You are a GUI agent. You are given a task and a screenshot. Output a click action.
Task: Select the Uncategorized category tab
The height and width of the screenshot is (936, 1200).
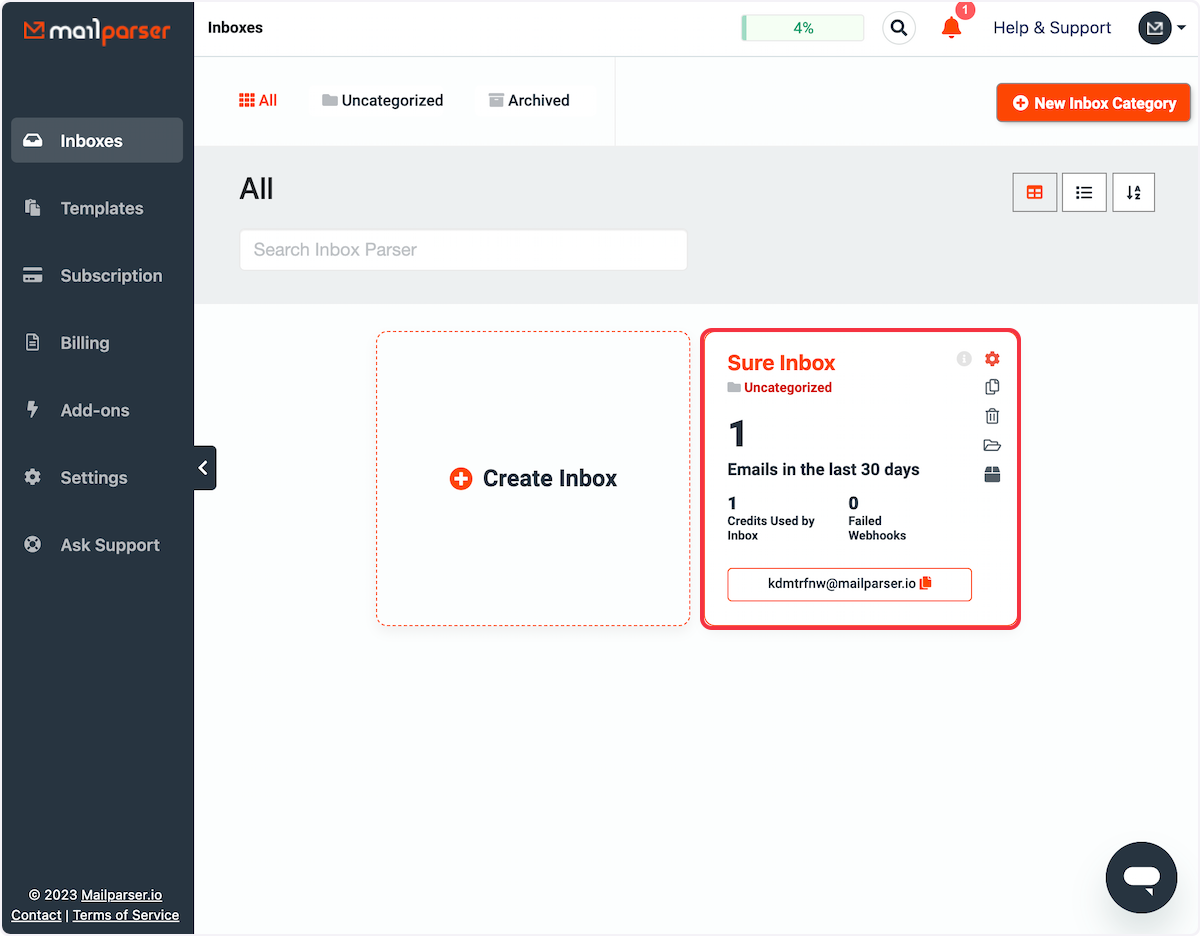[382, 100]
